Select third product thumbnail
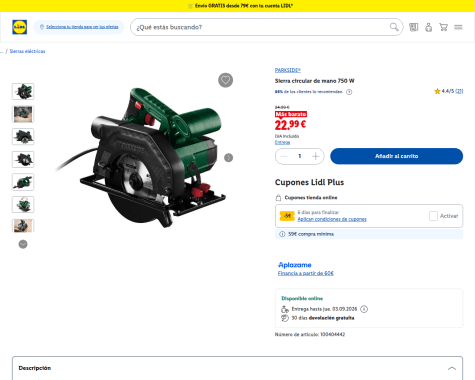 [x=23, y=137]
